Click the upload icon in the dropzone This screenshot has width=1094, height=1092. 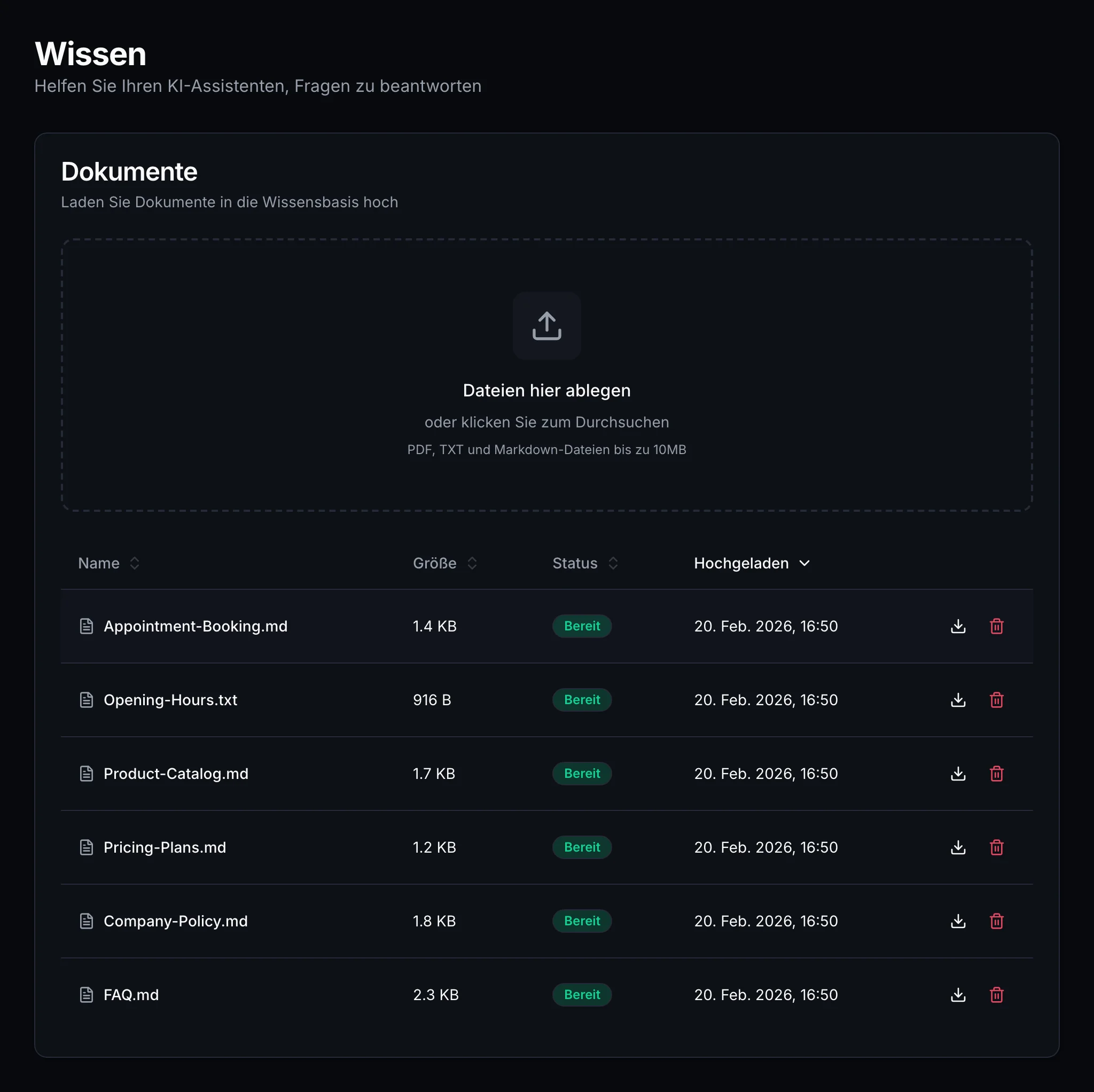pos(546,326)
